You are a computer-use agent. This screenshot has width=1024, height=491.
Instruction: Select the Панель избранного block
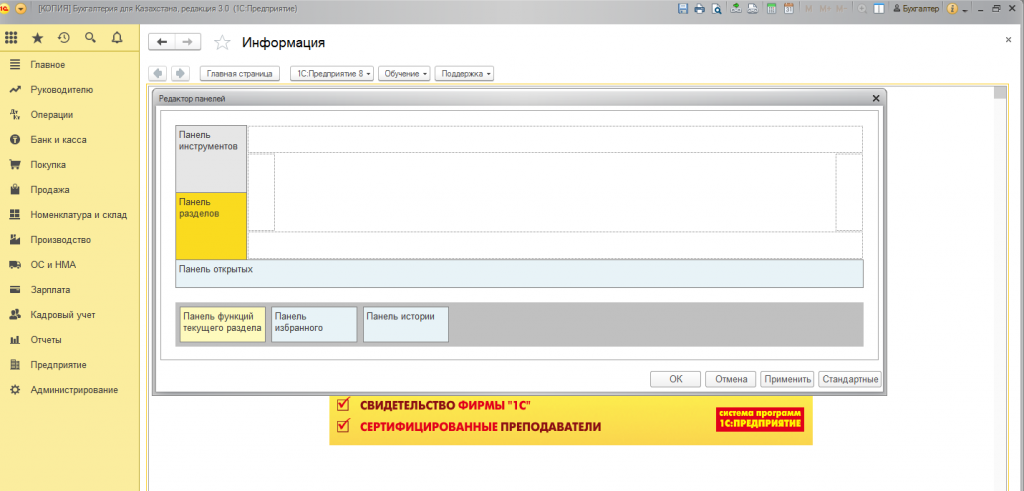point(314,325)
